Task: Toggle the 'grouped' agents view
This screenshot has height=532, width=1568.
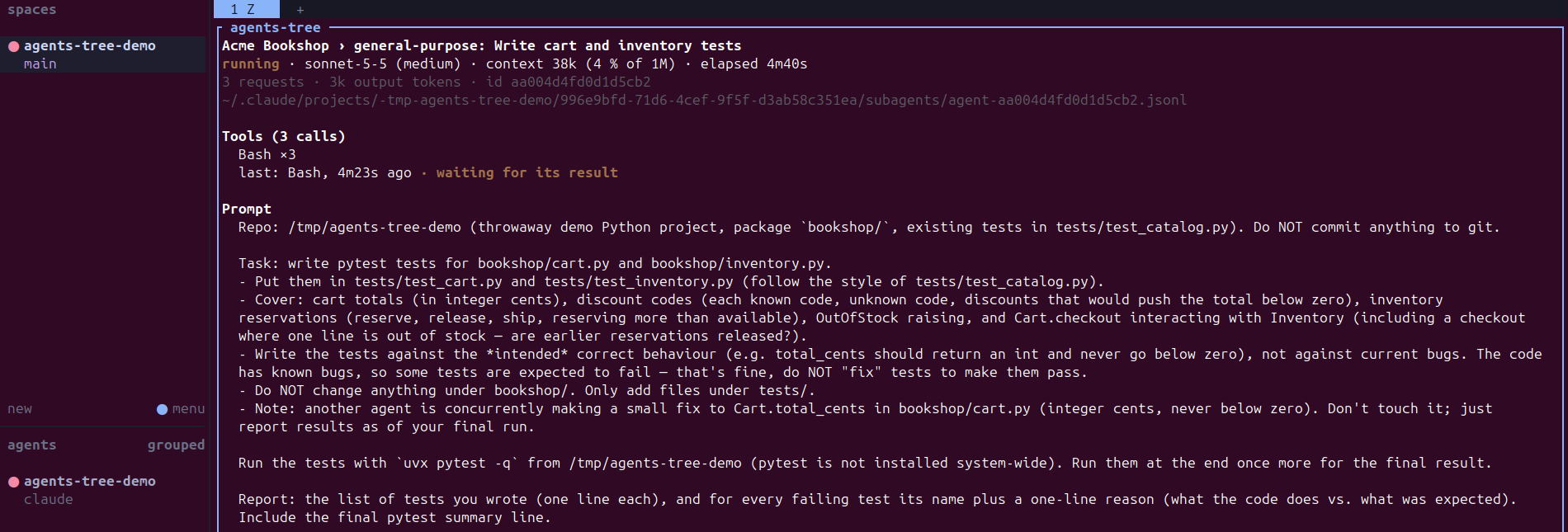Action: 176,445
